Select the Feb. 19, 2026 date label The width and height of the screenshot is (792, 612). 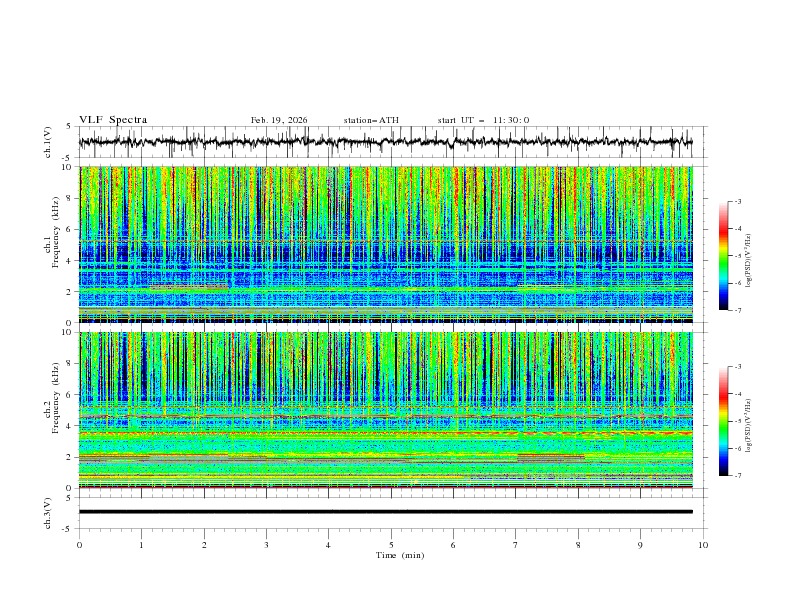[x=279, y=120]
